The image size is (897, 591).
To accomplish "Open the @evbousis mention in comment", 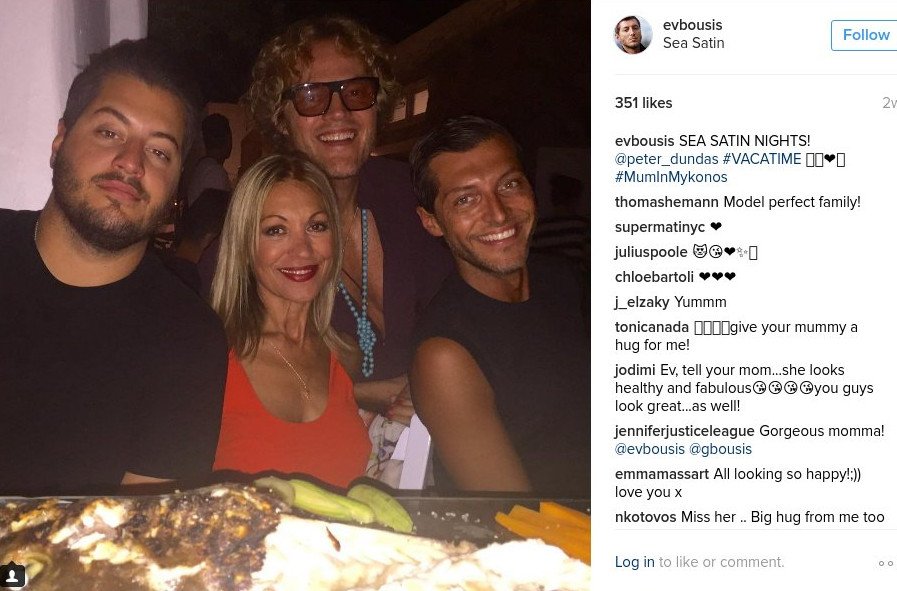I will [650, 449].
